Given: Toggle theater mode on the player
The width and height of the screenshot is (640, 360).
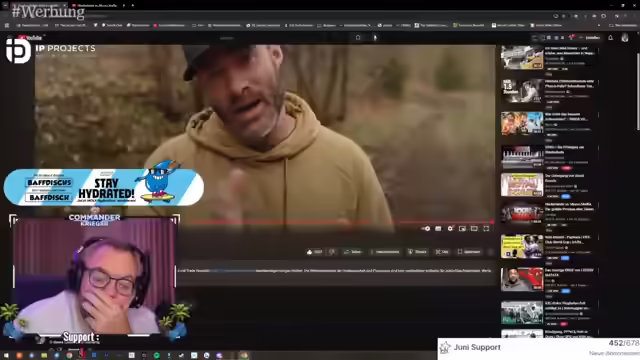Looking at the screenshot, I should (x=474, y=229).
